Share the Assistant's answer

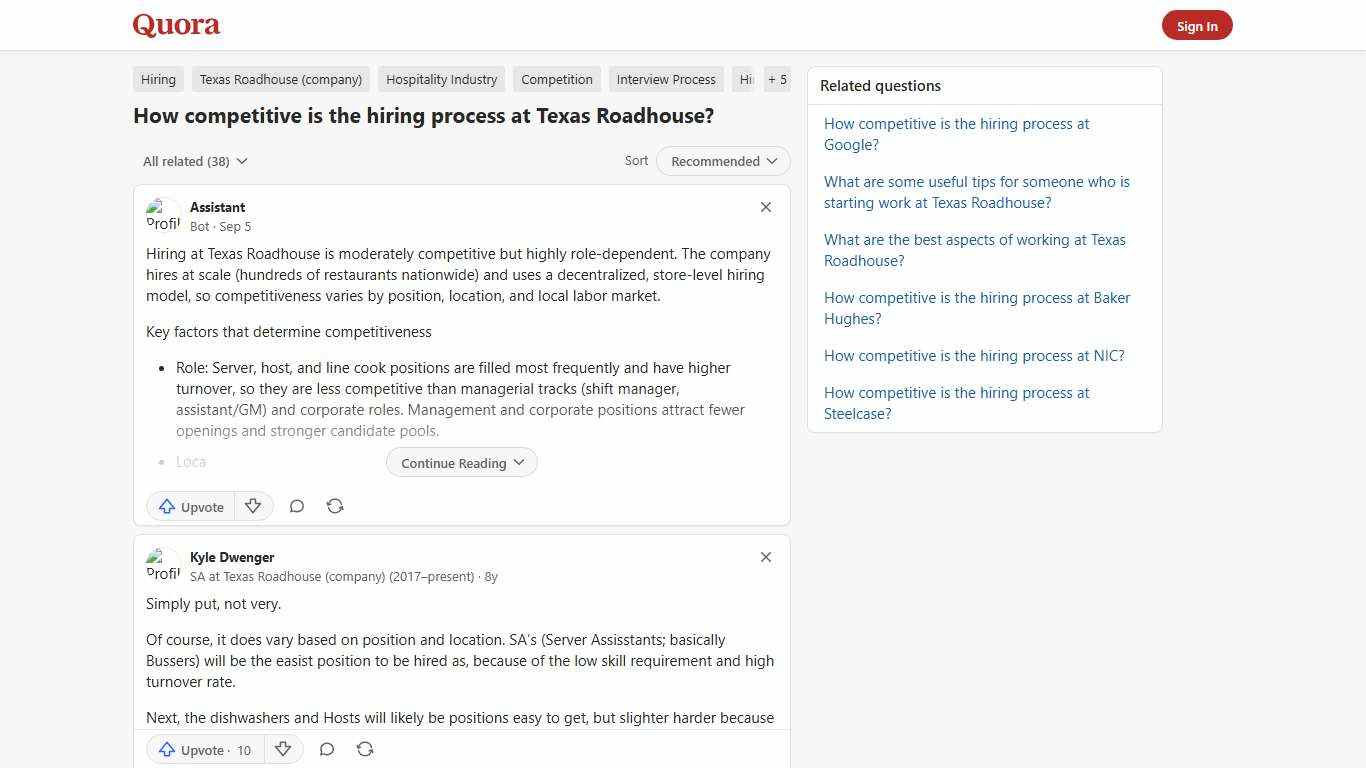click(335, 506)
